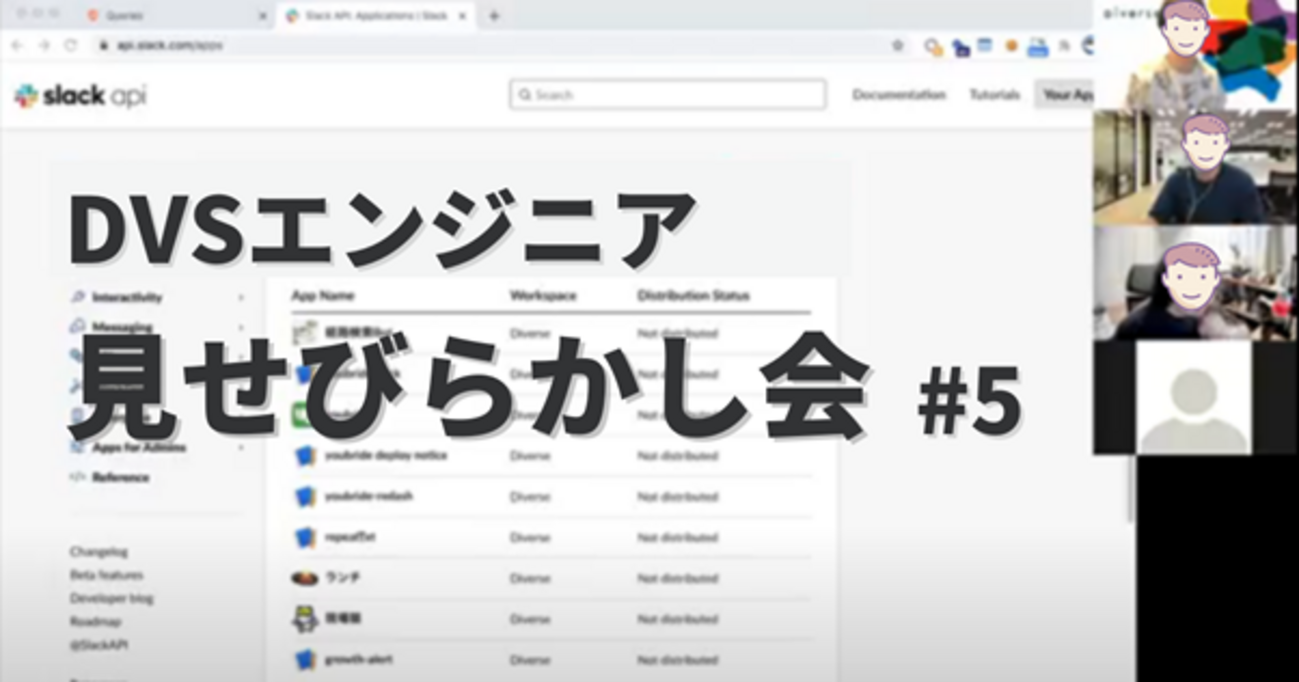The height and width of the screenshot is (682, 1299).
Task: Click the orange circle extension icon
Action: click(x=1011, y=46)
